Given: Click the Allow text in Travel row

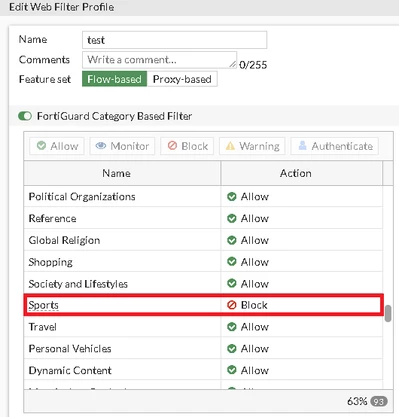Looking at the screenshot, I should tap(255, 327).
